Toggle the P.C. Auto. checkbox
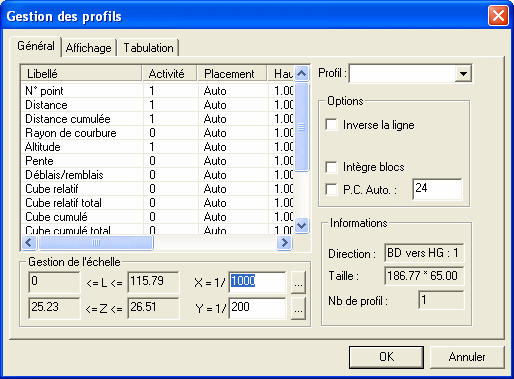 click(x=331, y=189)
